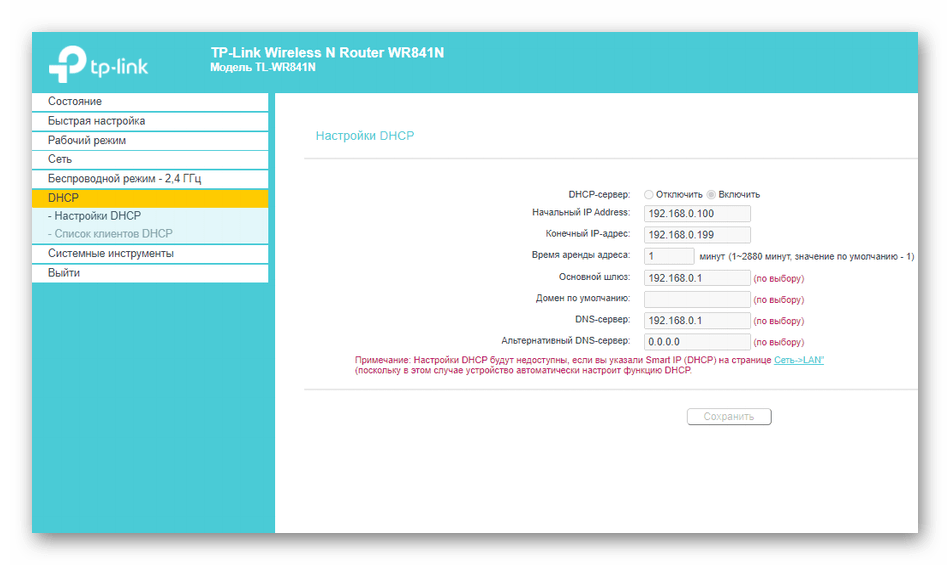Follow the Сеть->LAN link
Image resolution: width=950 pixels, height=565 pixels.
point(799,360)
